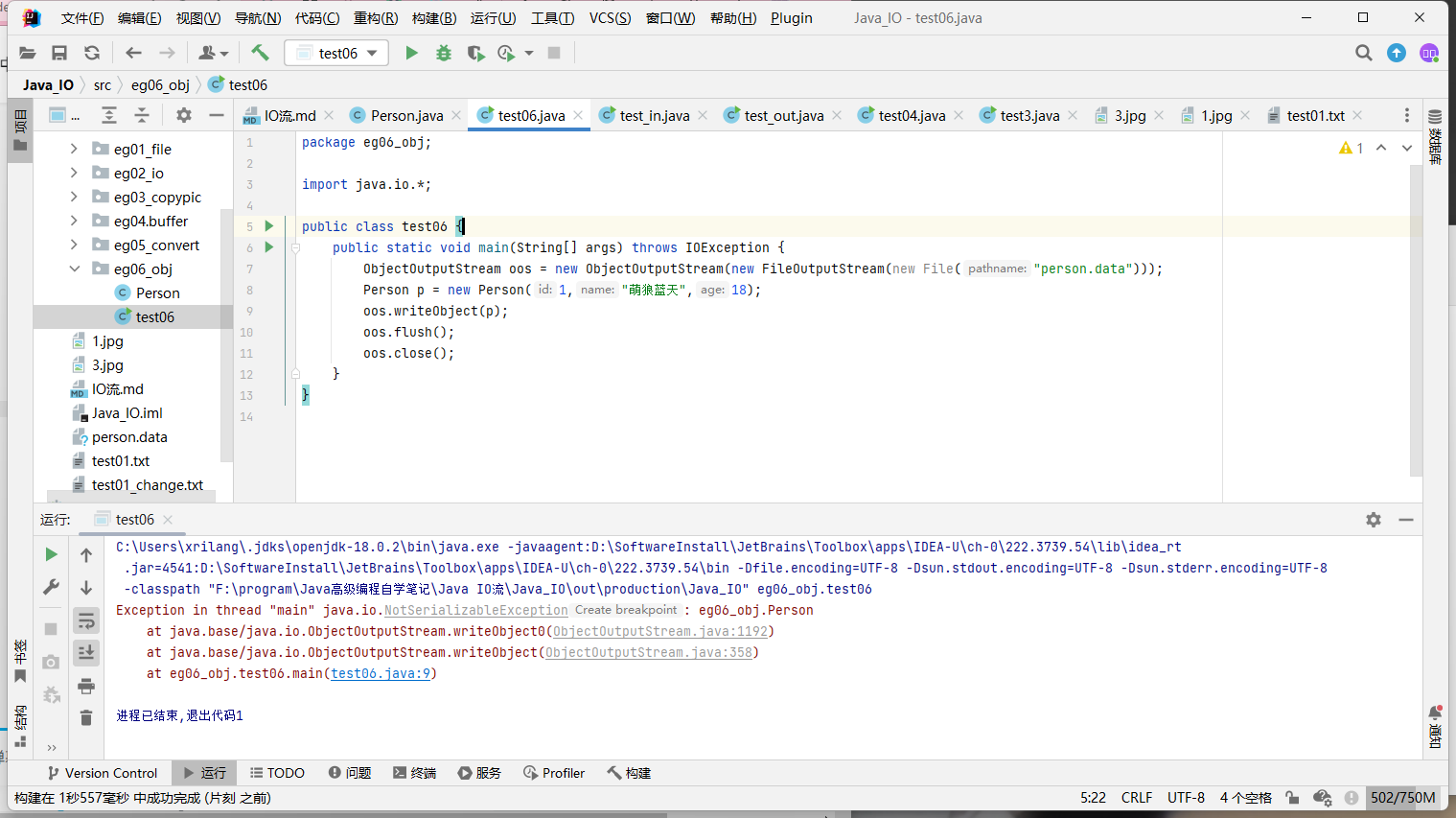Navigate back with the left arrow
Viewport: 1456px width, 818px height.
pyautogui.click(x=134, y=53)
